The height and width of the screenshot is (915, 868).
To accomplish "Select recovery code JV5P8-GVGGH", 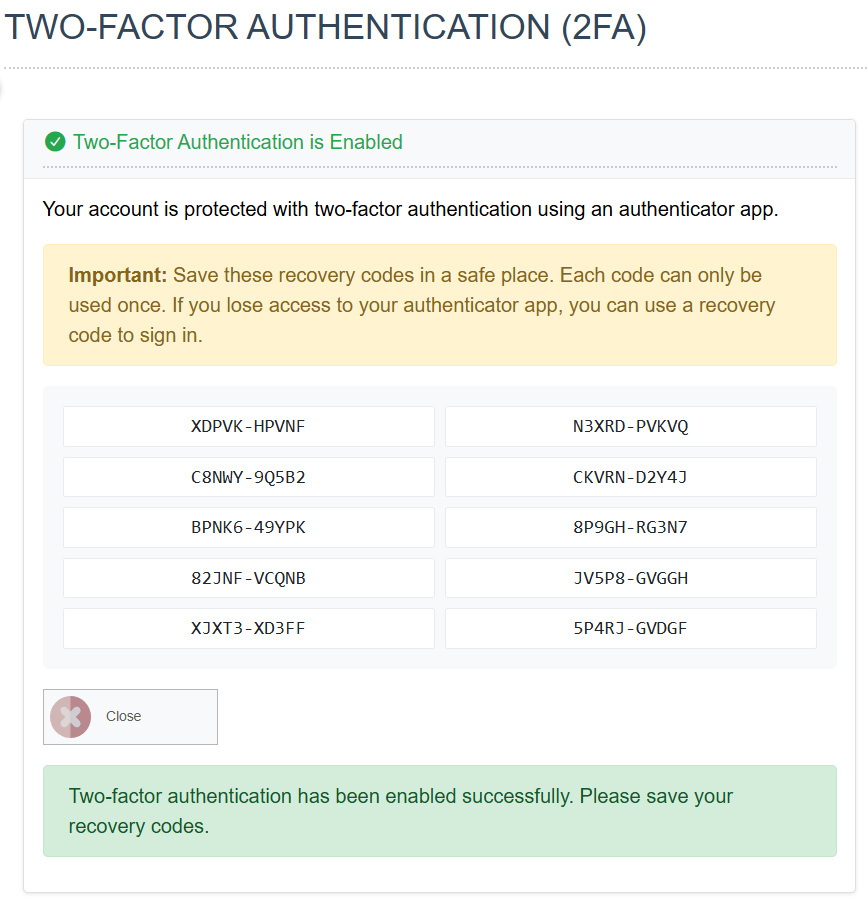I will [630, 578].
